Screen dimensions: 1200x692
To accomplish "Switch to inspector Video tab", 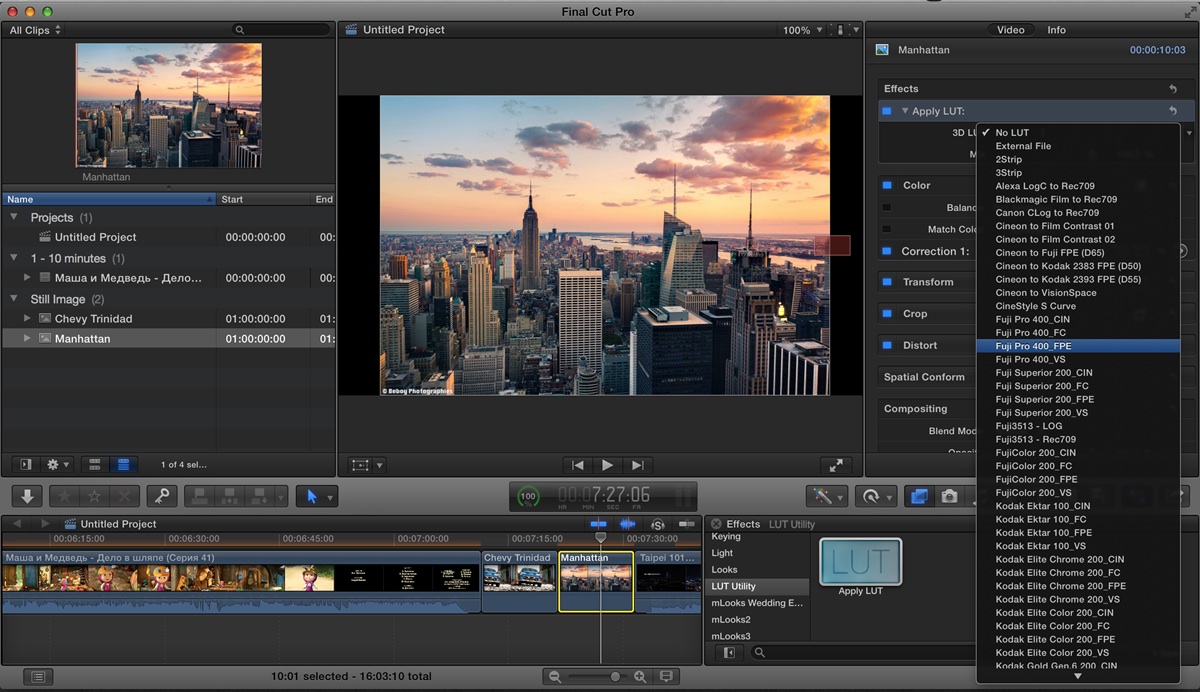I will [1010, 30].
